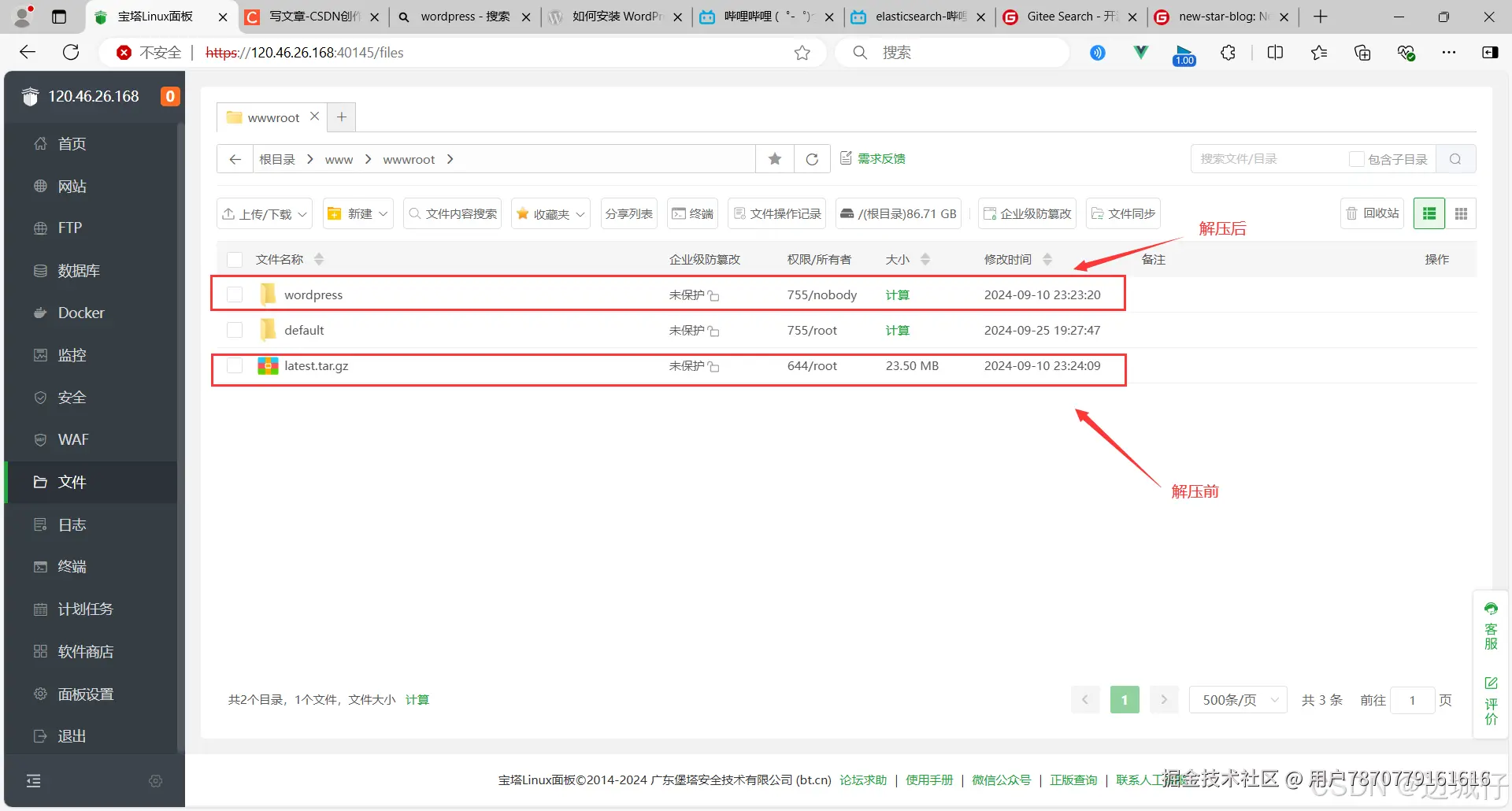Check the default folder checkbox
The height and width of the screenshot is (811, 1512).
pos(235,330)
